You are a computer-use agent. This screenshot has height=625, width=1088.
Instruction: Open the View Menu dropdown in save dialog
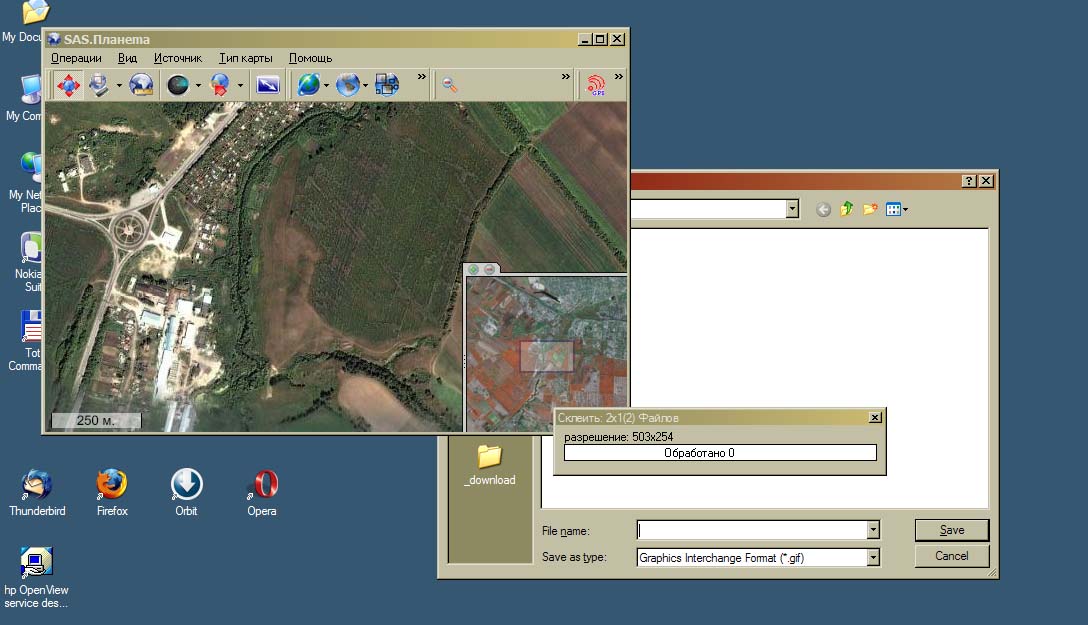click(897, 209)
